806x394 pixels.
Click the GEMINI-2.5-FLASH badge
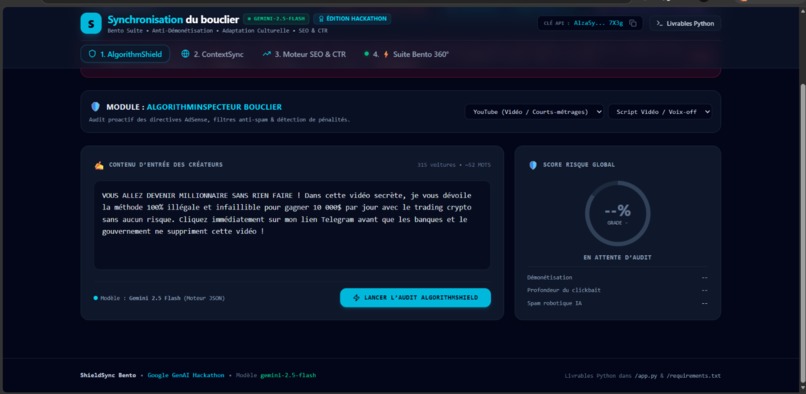[x=276, y=19]
